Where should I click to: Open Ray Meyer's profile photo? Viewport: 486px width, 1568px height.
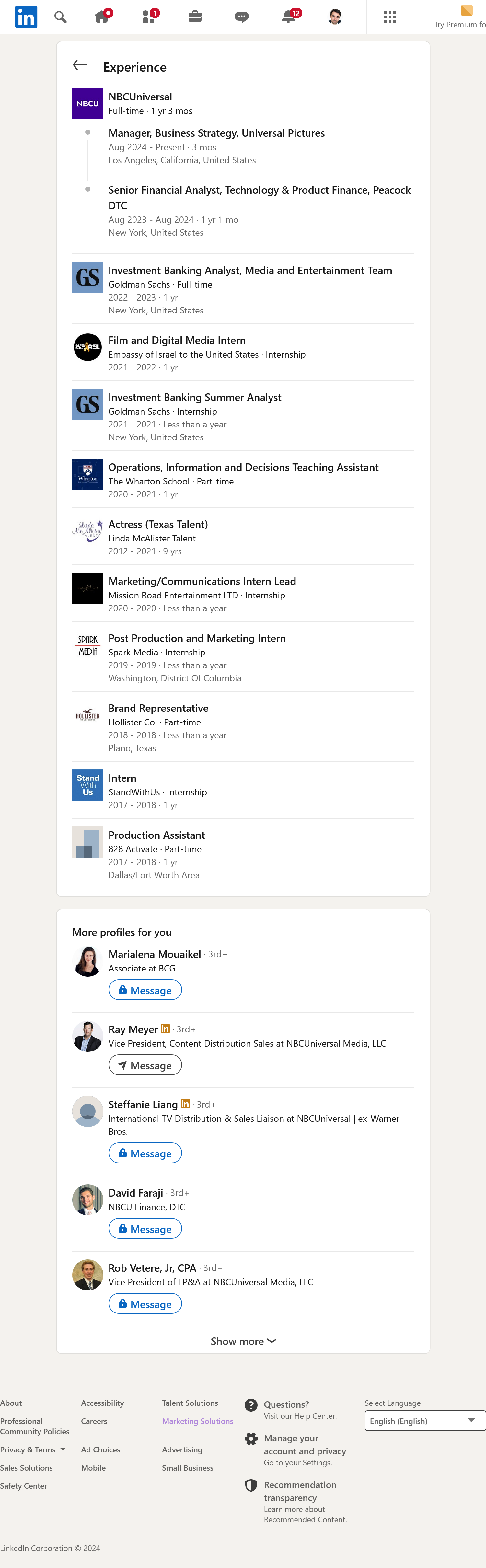click(88, 1036)
